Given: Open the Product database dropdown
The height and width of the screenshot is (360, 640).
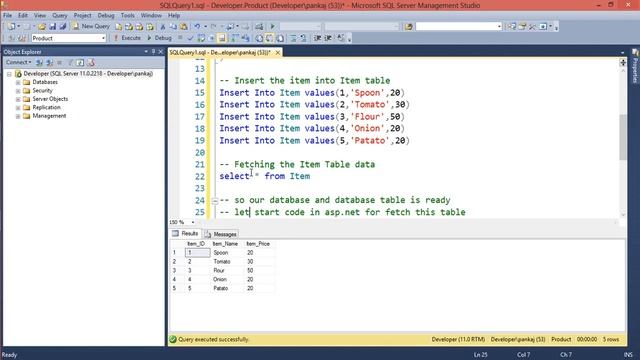Looking at the screenshot, I should click(x=103, y=38).
